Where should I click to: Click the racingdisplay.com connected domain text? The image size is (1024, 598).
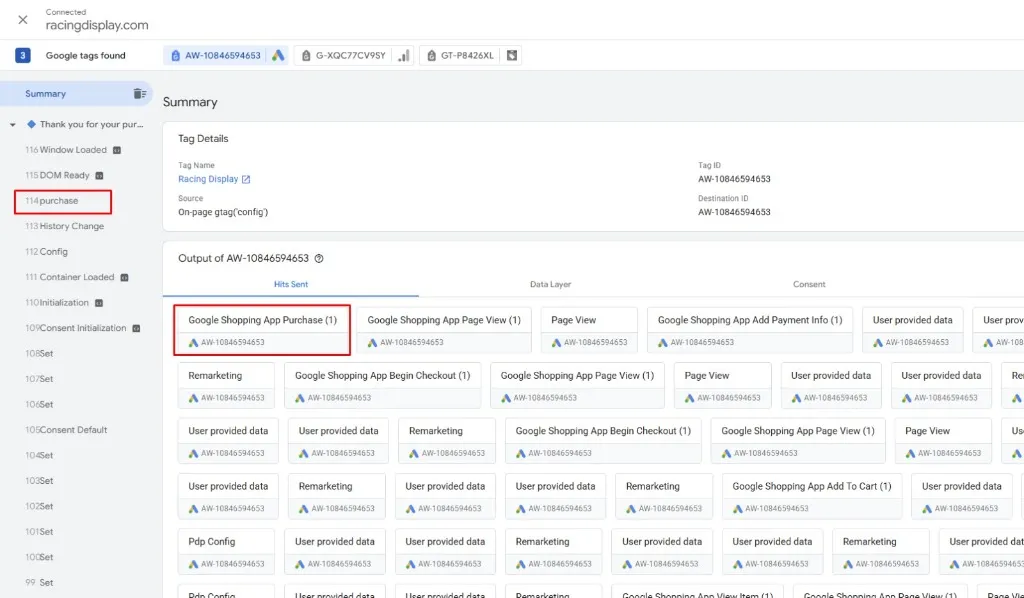tap(97, 25)
